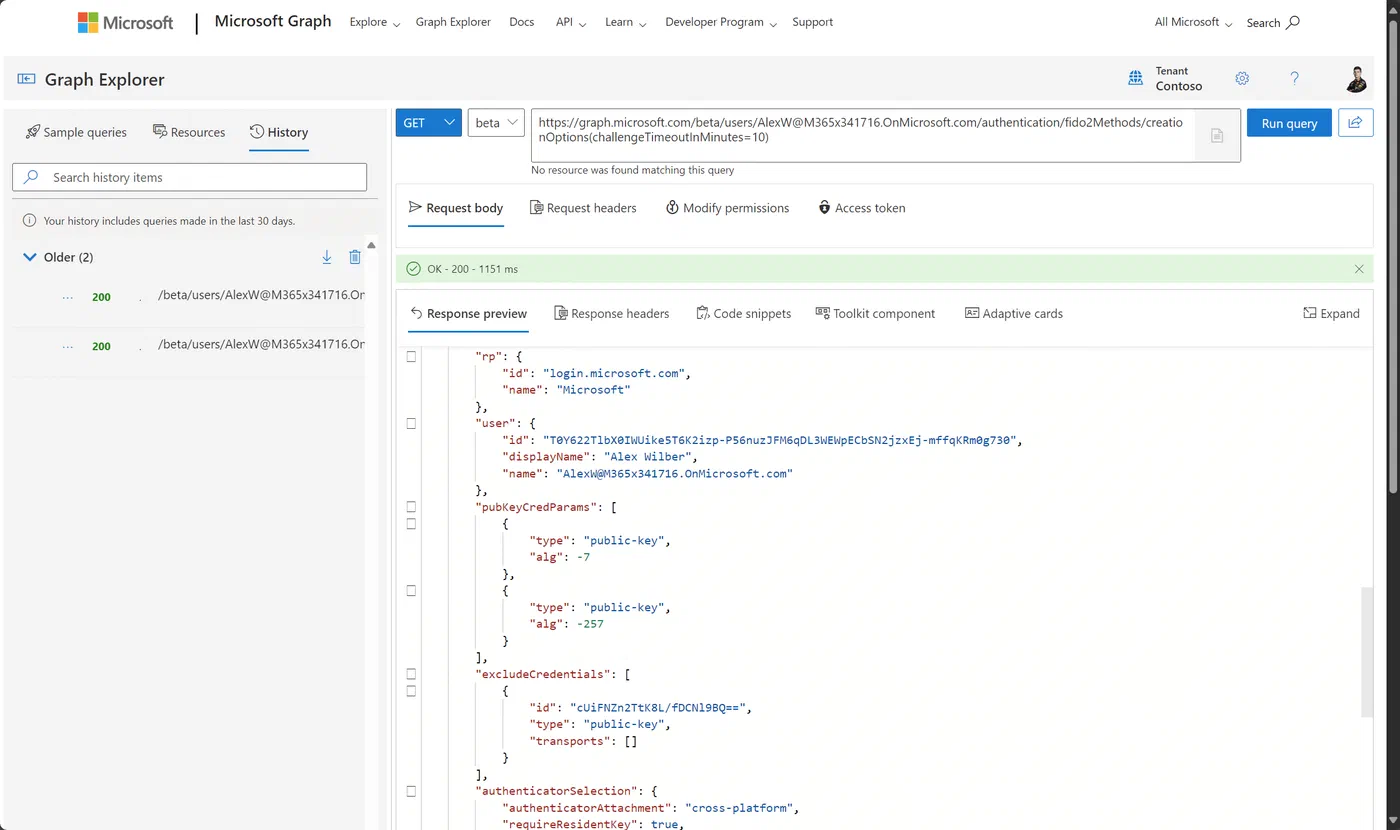Select Response preview tab

[468, 313]
